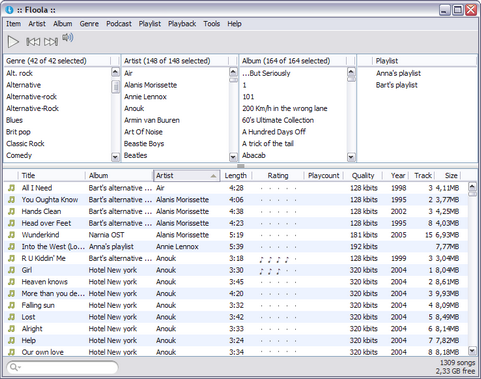The height and width of the screenshot is (379, 481).
Task: Set rating dots for R U Kiddin' Me
Action: 278,259
